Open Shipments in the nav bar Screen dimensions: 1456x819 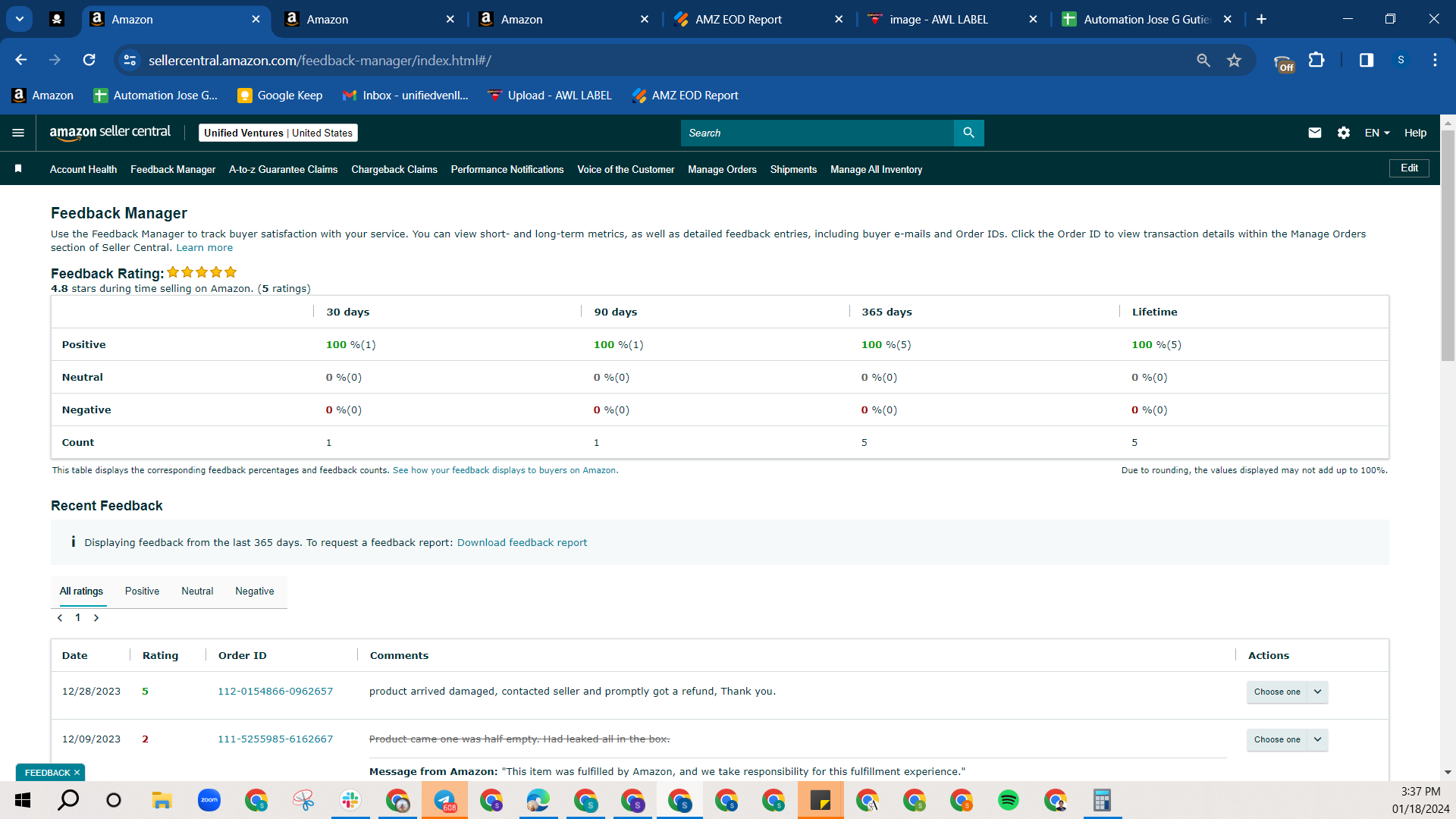tap(793, 169)
